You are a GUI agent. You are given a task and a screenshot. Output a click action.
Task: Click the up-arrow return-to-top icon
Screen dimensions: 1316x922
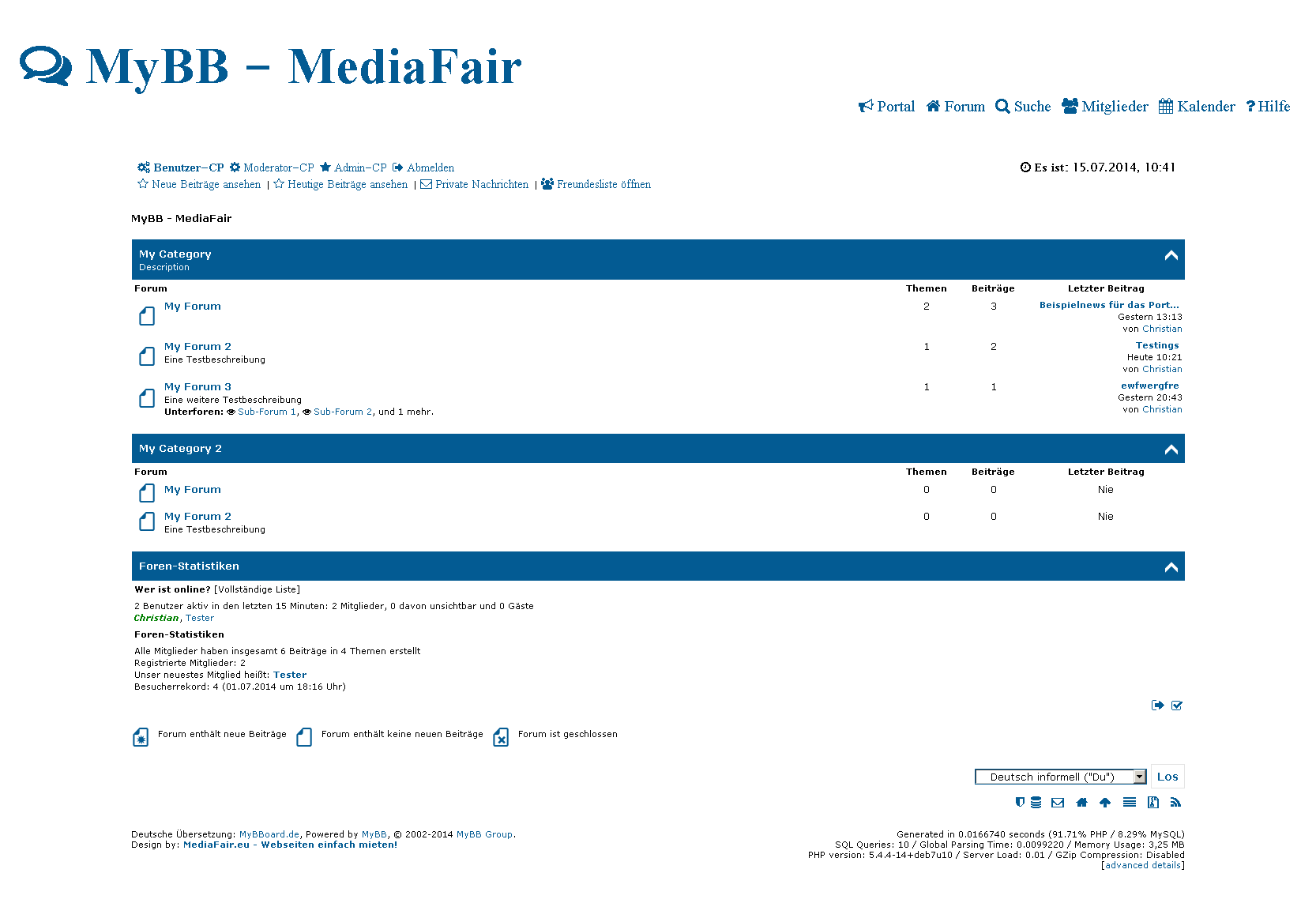tap(1105, 803)
